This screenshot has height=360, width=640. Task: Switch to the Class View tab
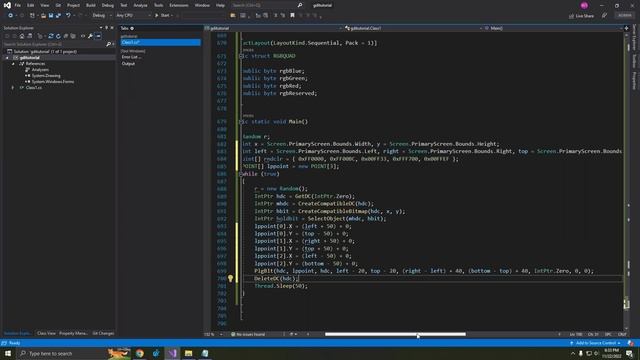point(46,333)
